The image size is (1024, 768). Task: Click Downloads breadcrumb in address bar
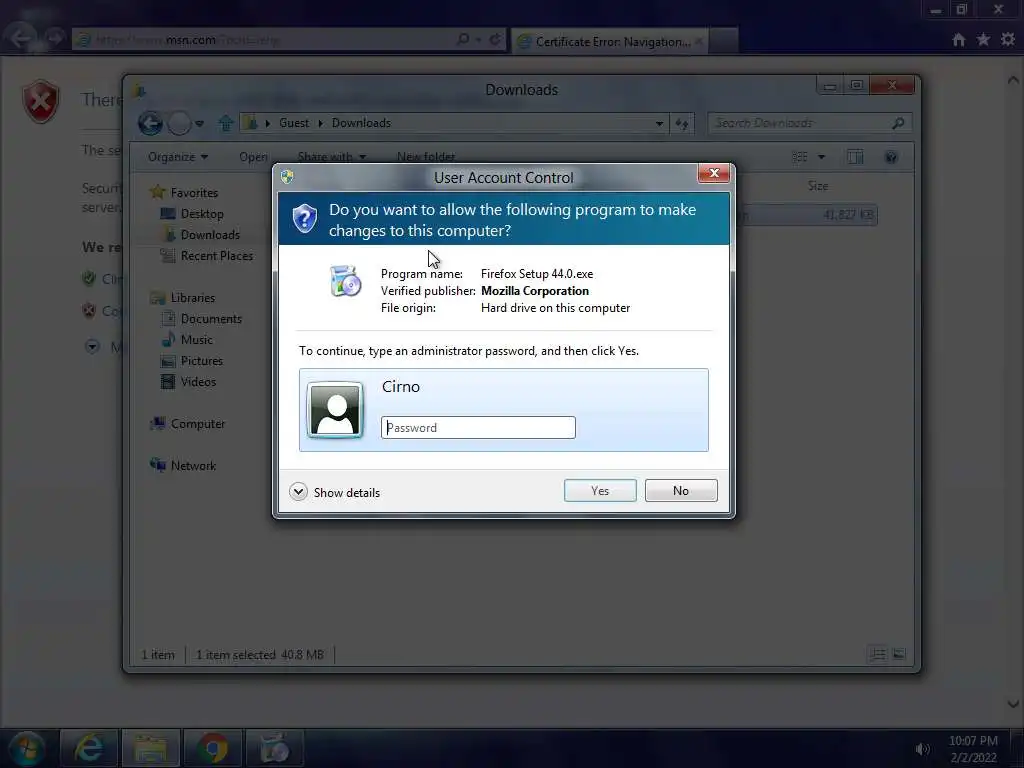click(x=361, y=123)
